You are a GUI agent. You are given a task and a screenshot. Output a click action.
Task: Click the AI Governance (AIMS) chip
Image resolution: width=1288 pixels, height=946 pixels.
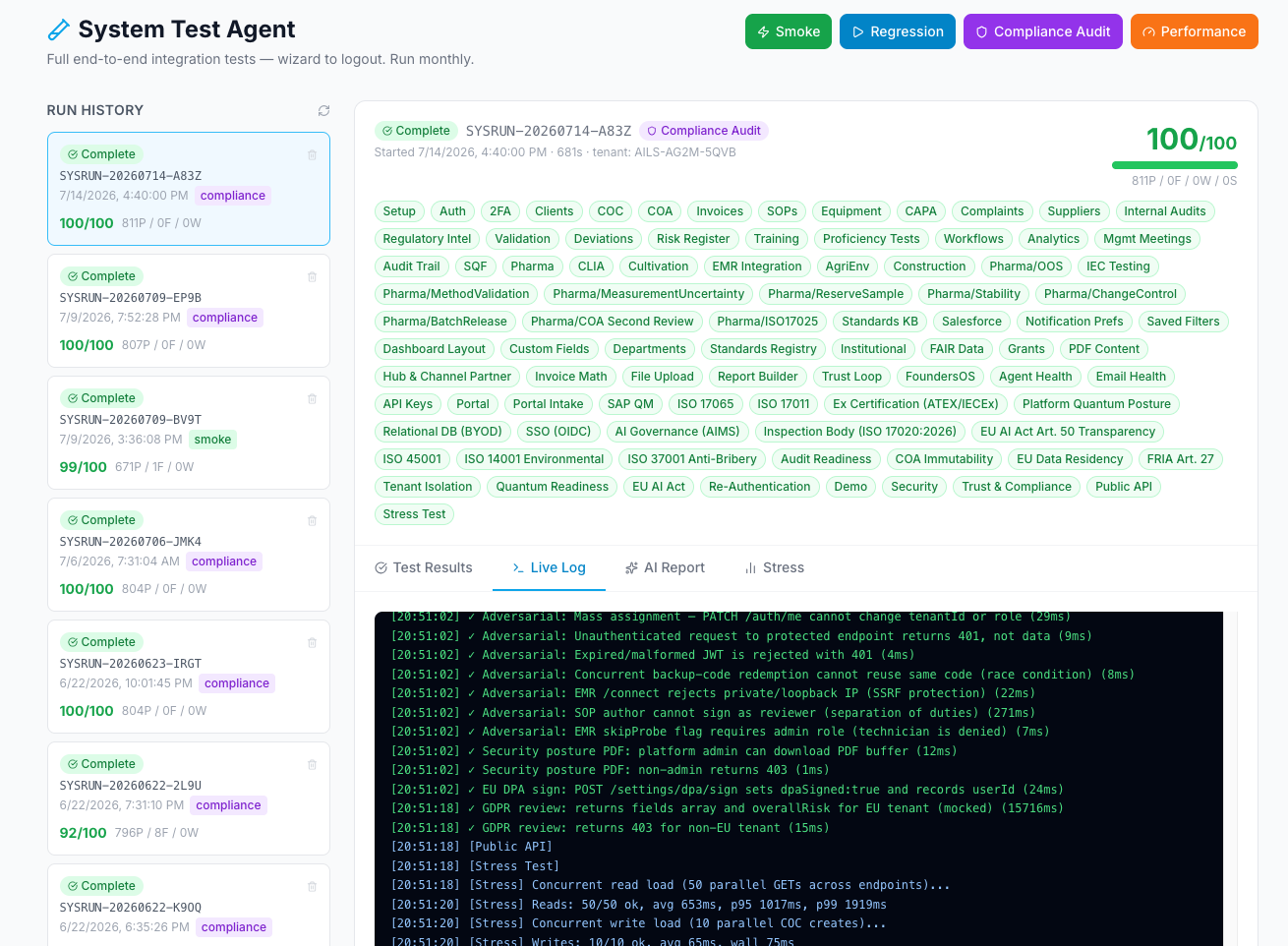click(x=677, y=432)
